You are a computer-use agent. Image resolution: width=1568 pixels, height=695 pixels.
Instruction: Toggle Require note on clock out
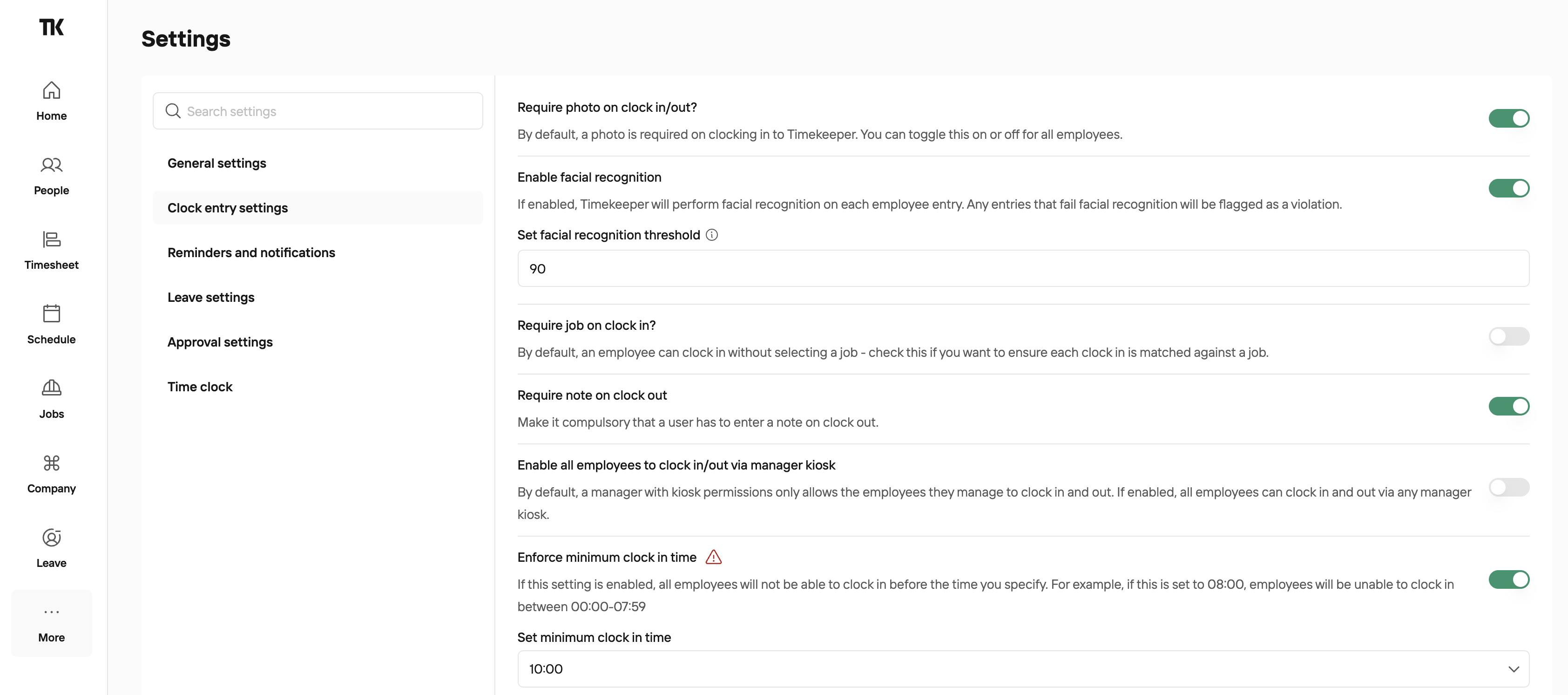[1508, 406]
